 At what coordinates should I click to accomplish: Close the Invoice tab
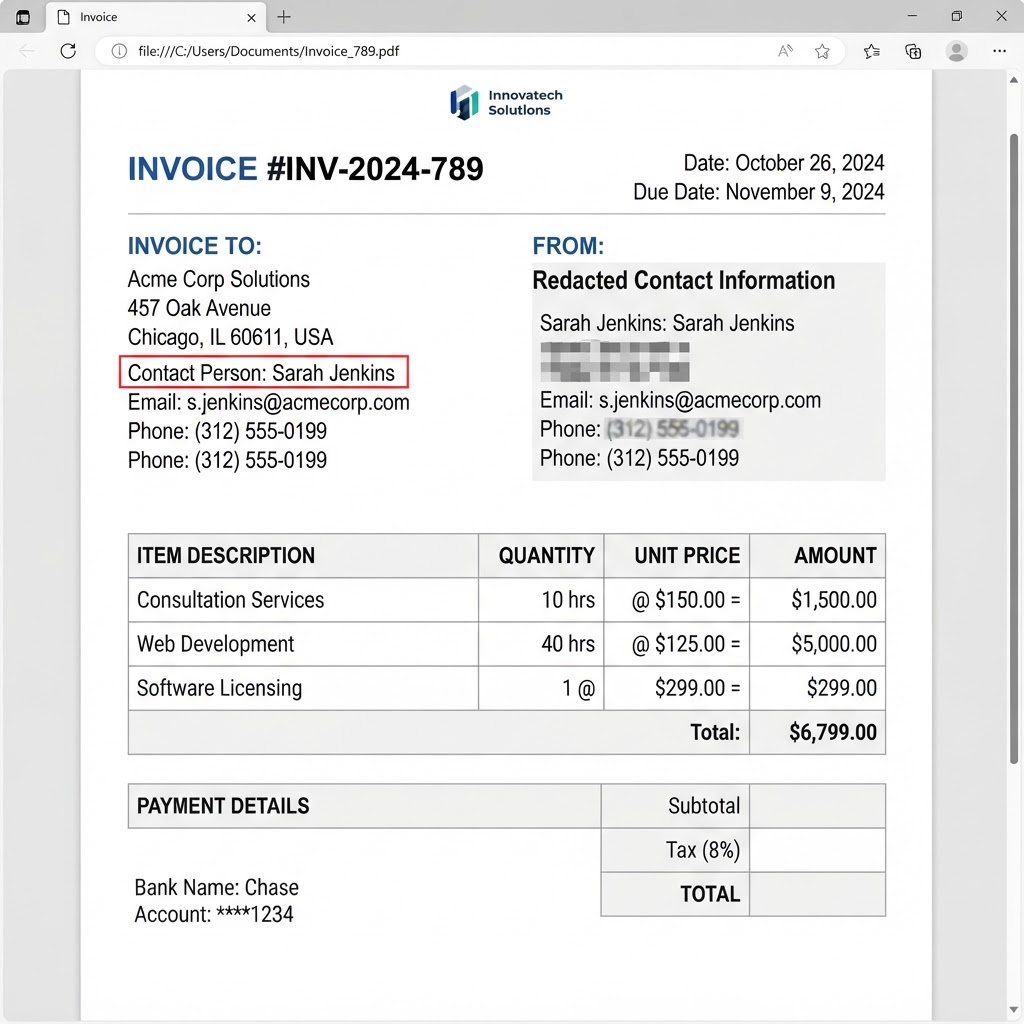251,18
